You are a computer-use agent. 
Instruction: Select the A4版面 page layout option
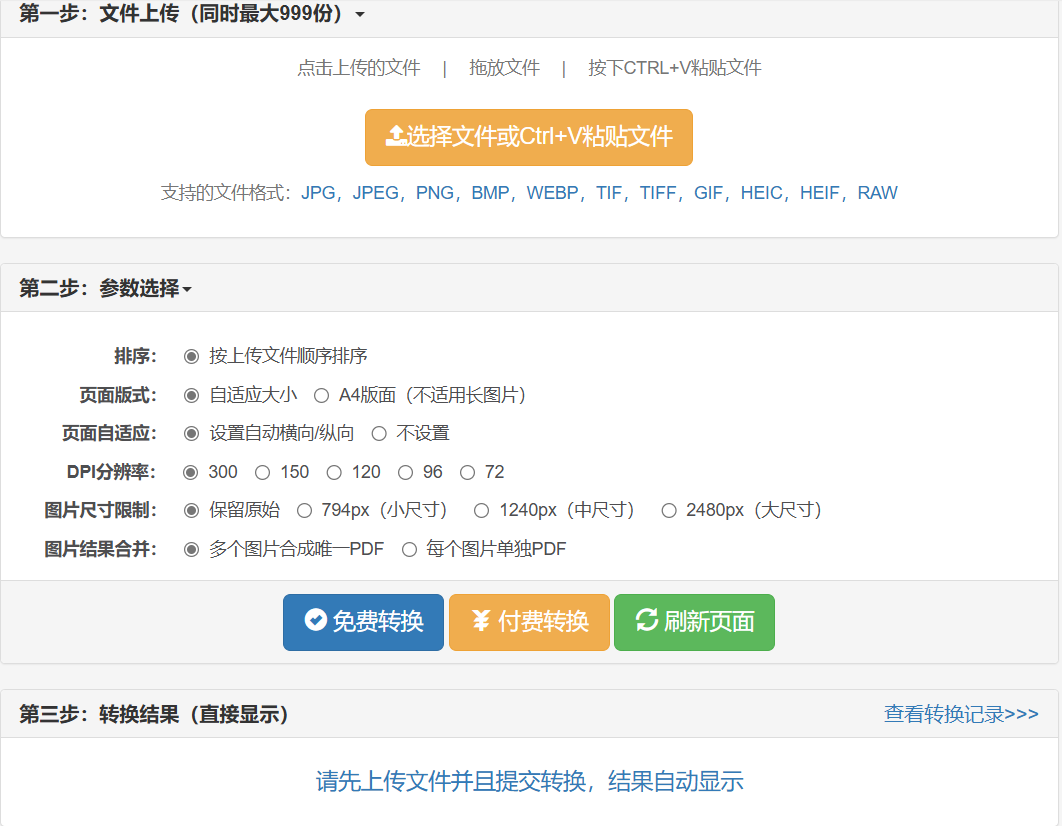(321, 395)
